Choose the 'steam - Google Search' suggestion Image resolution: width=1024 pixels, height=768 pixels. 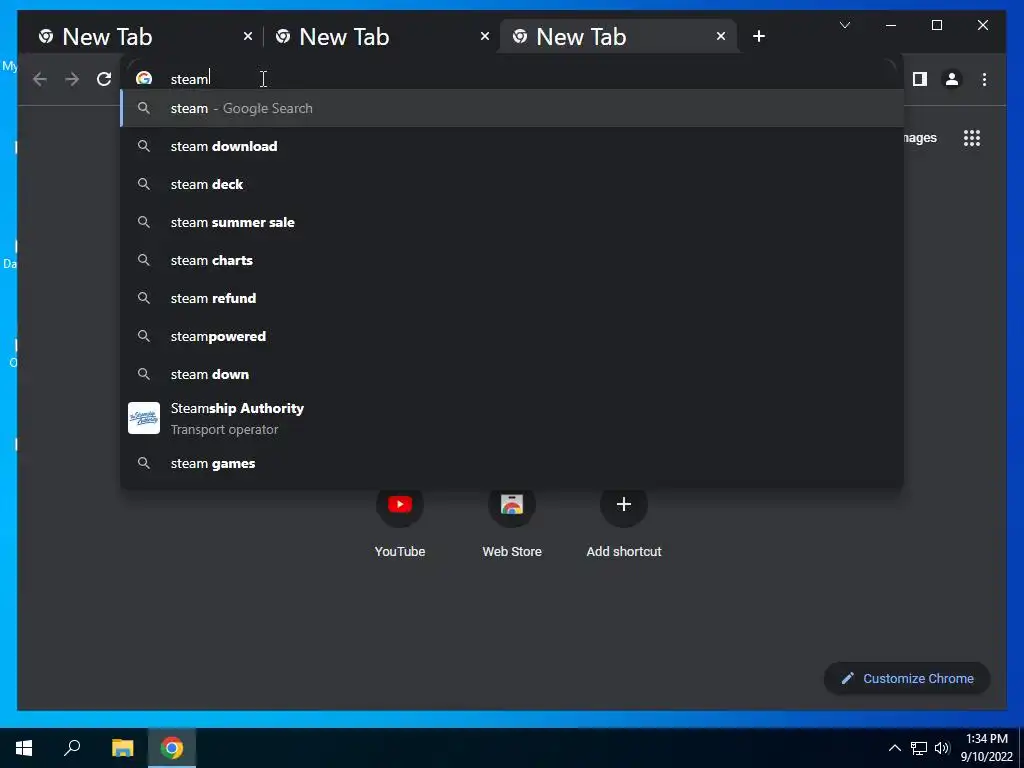(x=512, y=108)
